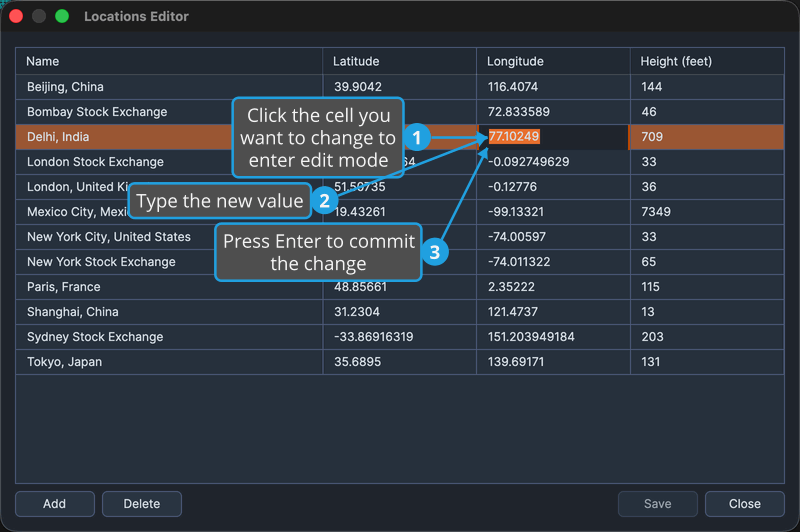
Task: Select the Beijing, China name cell
Action: 169,87
